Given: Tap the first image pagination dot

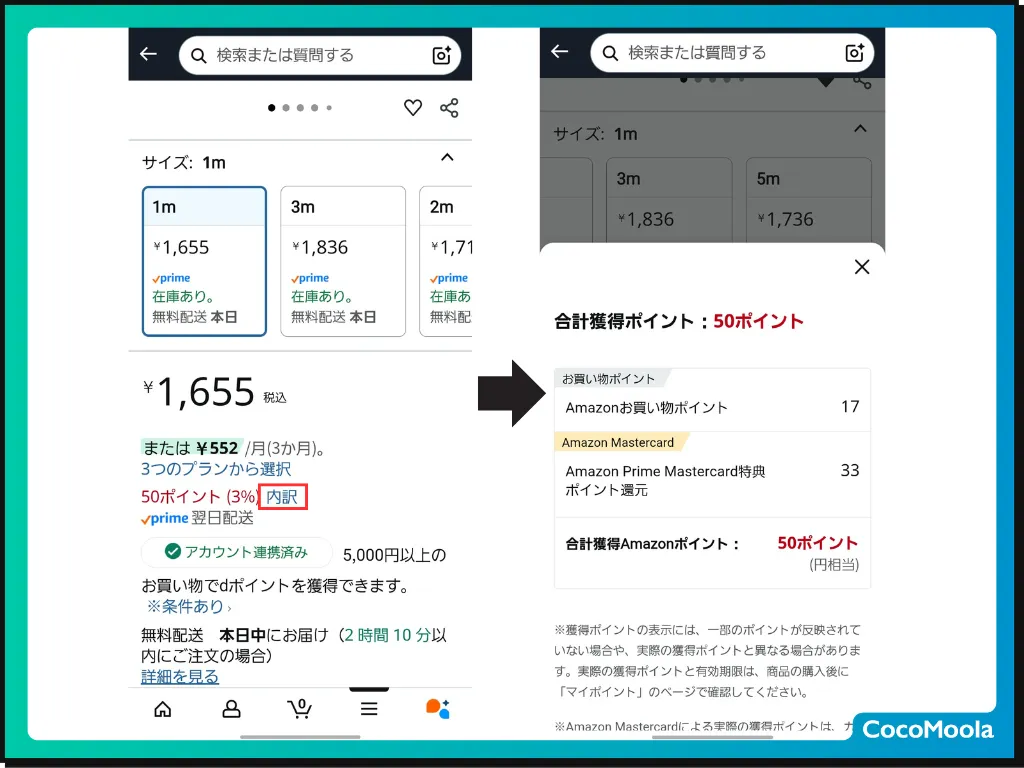Looking at the screenshot, I should (x=272, y=108).
